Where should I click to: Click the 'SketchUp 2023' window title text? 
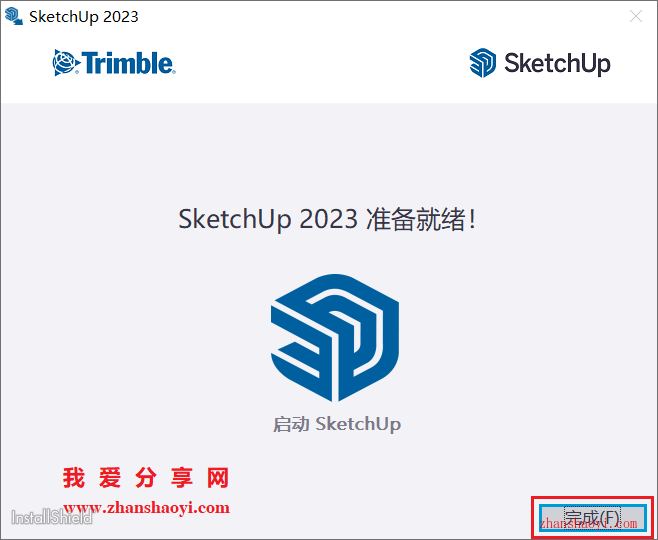click(84, 17)
